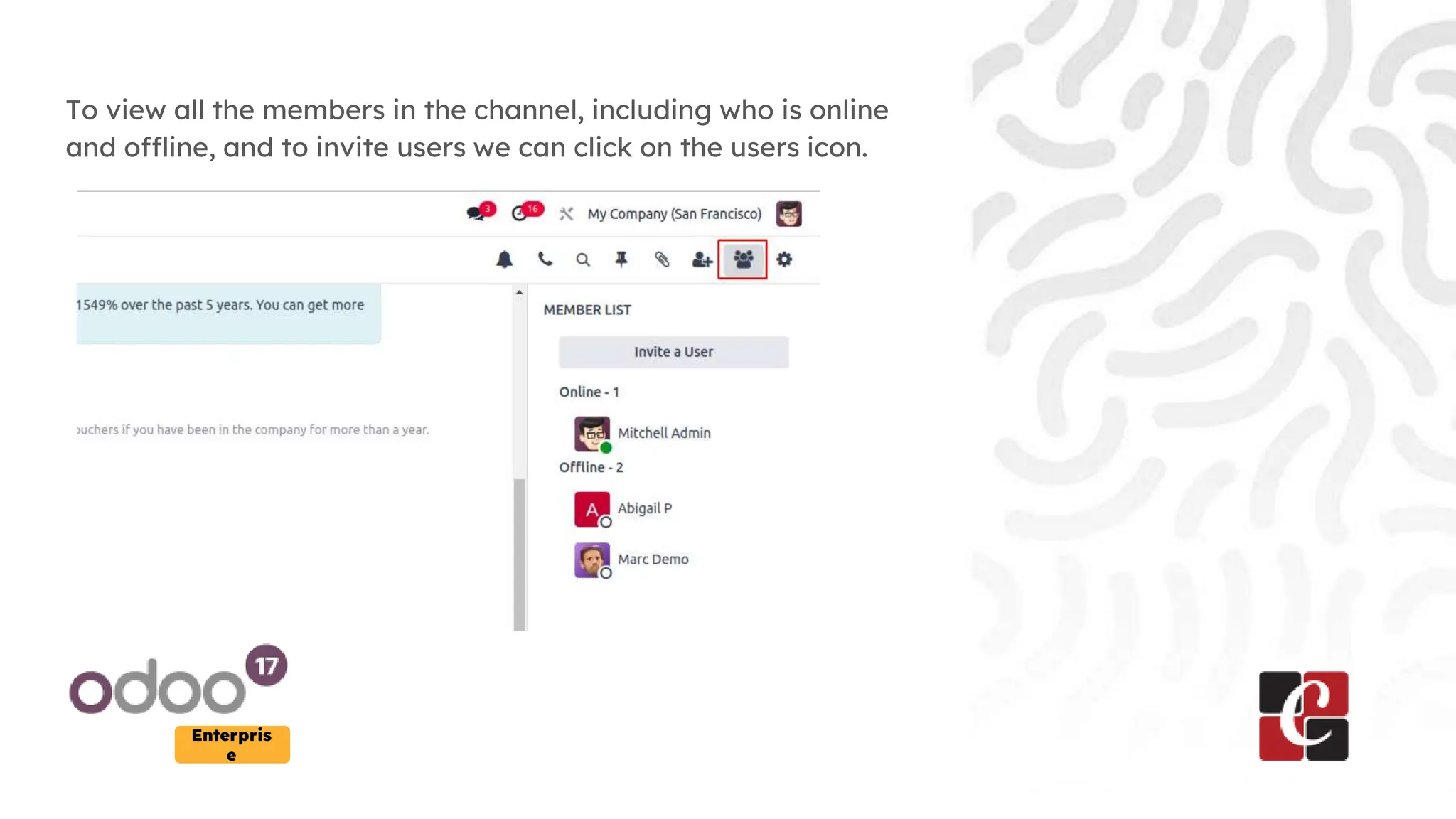Click scrollbar up arrow
Screen dimensions: 1456x819
520,292
